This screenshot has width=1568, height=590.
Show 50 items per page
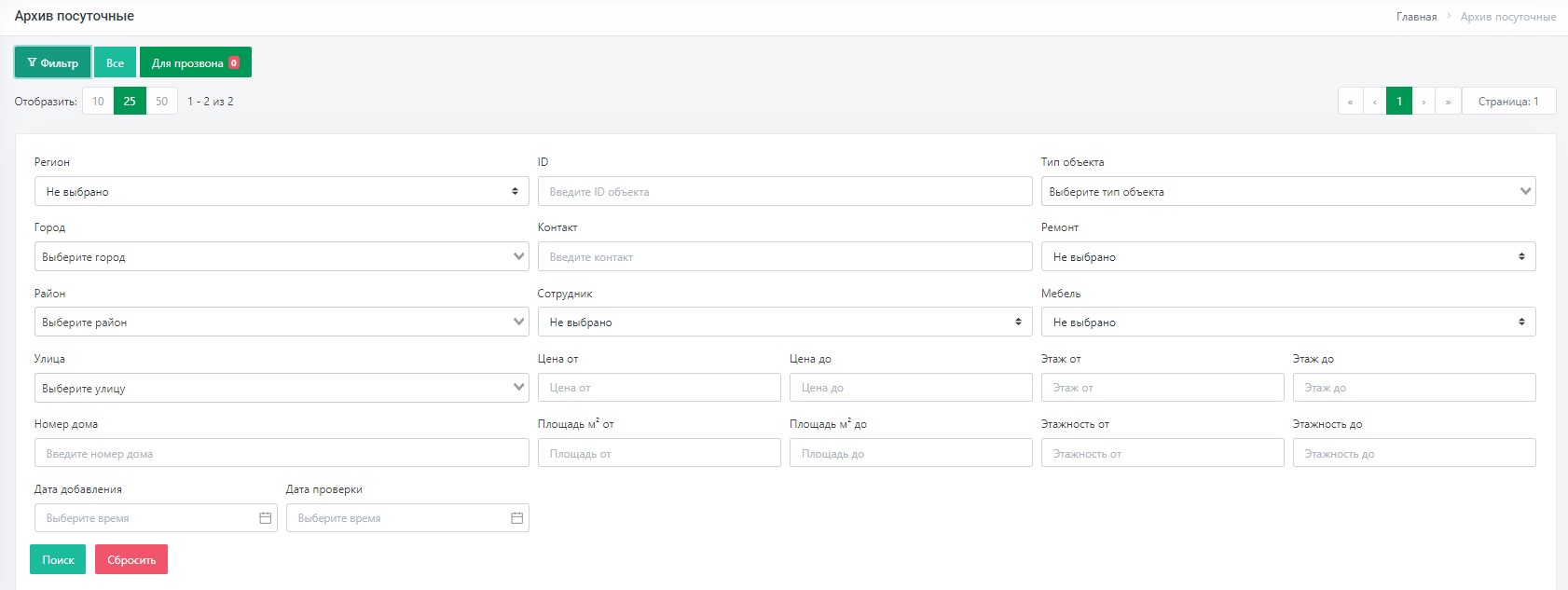click(x=162, y=101)
